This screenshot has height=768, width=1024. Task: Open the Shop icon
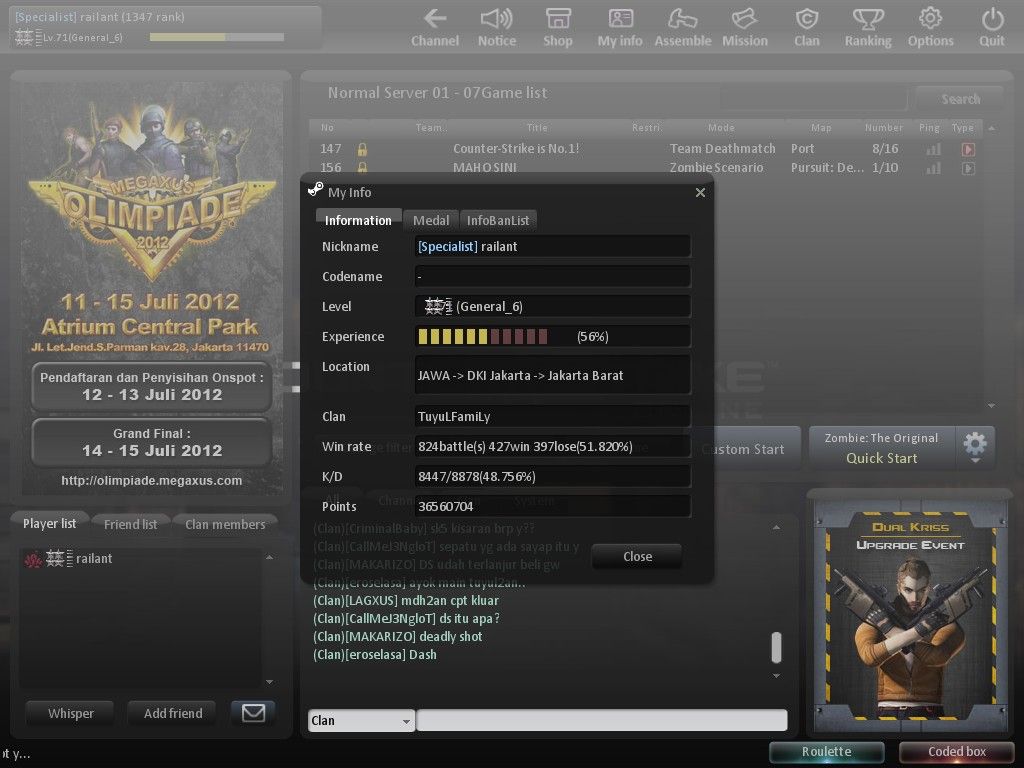(x=558, y=19)
